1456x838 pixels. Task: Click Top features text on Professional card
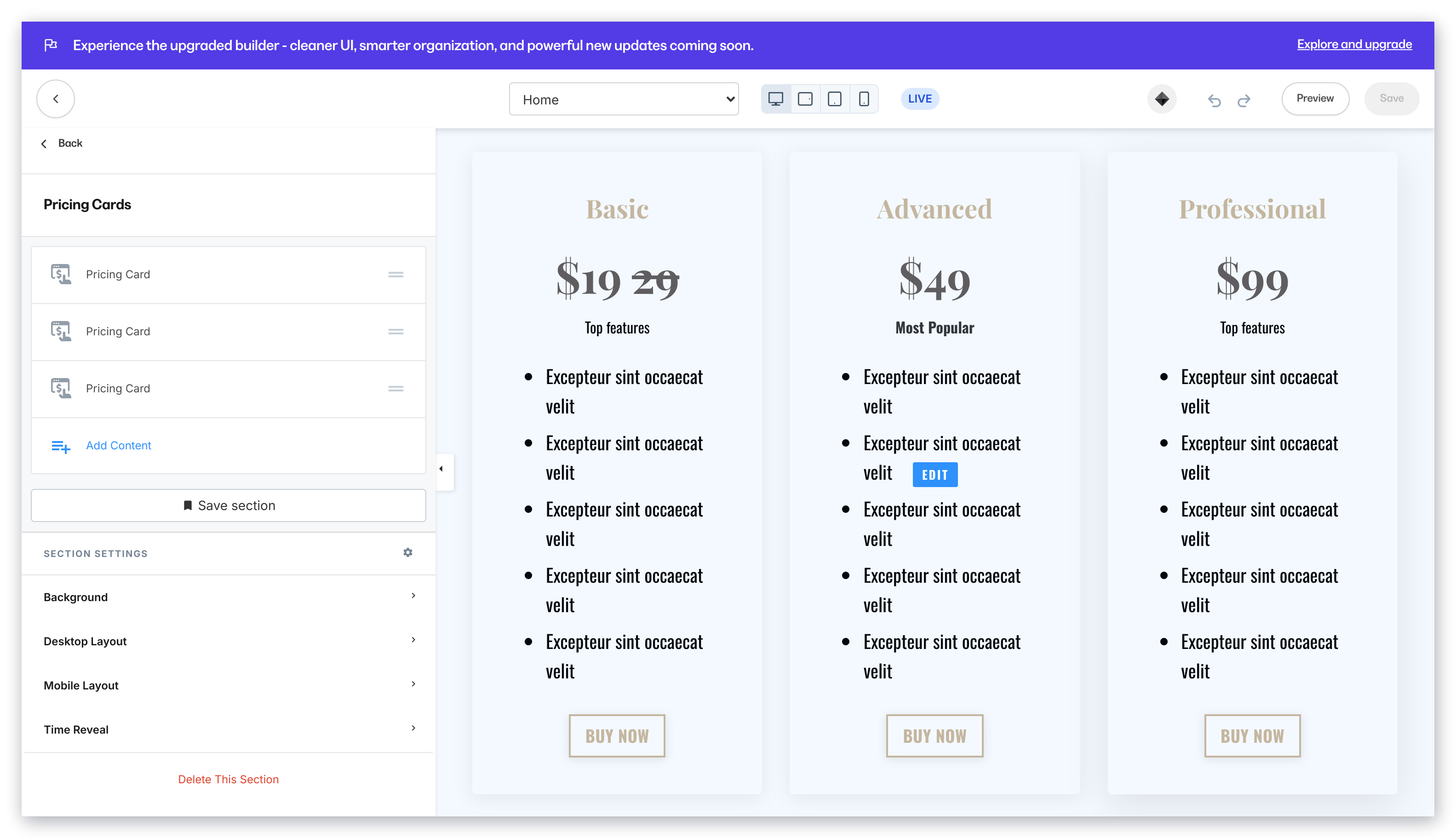click(x=1252, y=328)
